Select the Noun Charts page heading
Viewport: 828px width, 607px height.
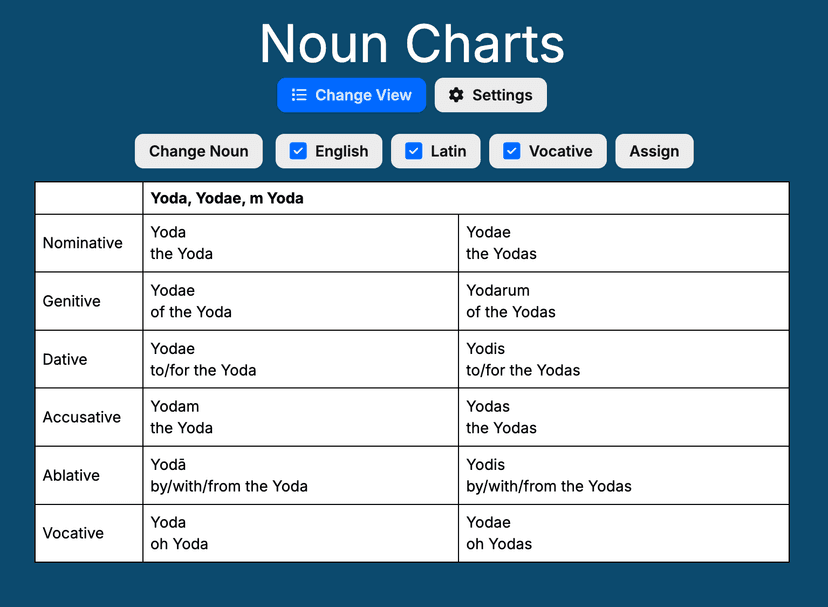click(x=412, y=44)
